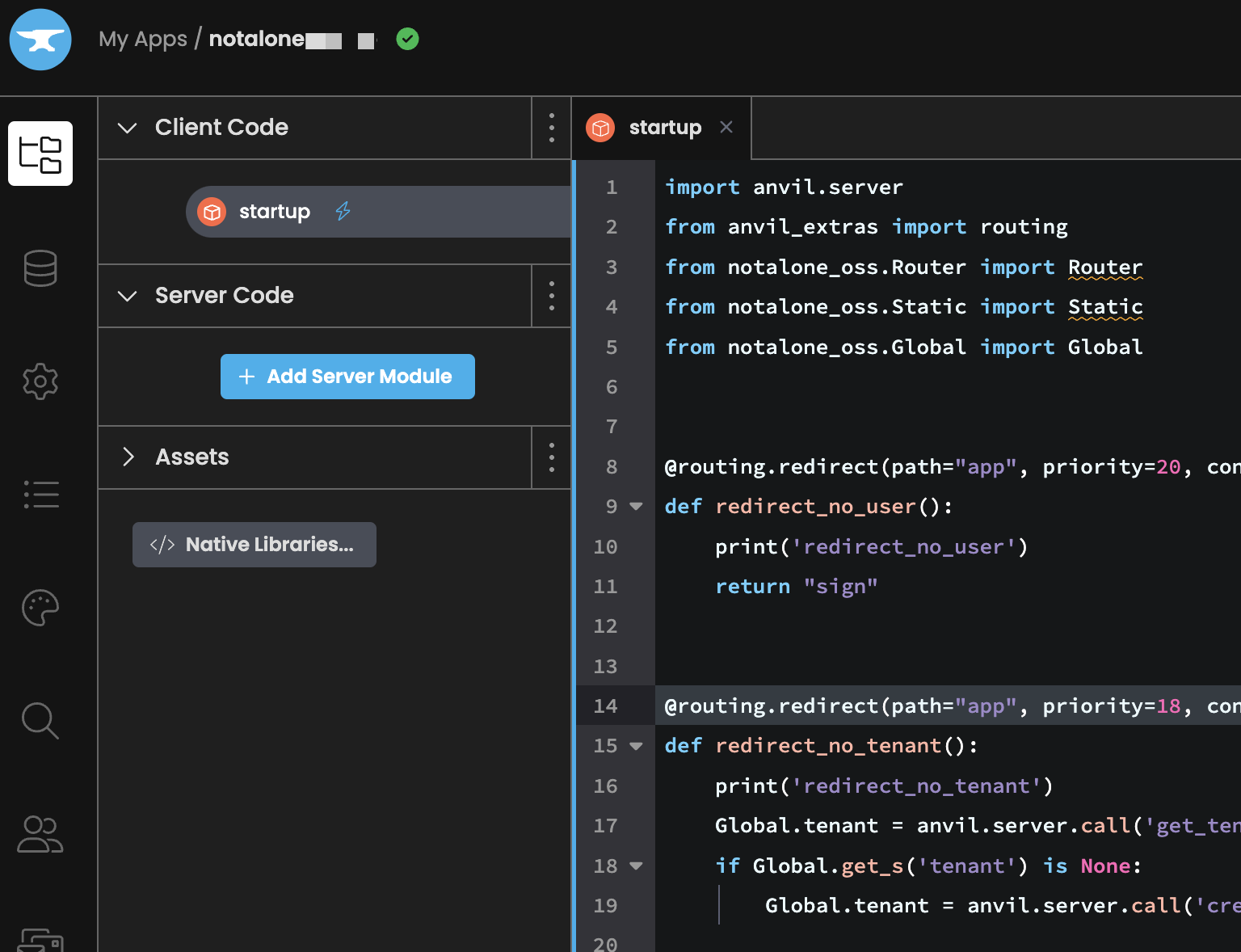Viewport: 1241px width, 952px height.
Task: Open the Settings gear icon in sidebar
Action: 40,381
